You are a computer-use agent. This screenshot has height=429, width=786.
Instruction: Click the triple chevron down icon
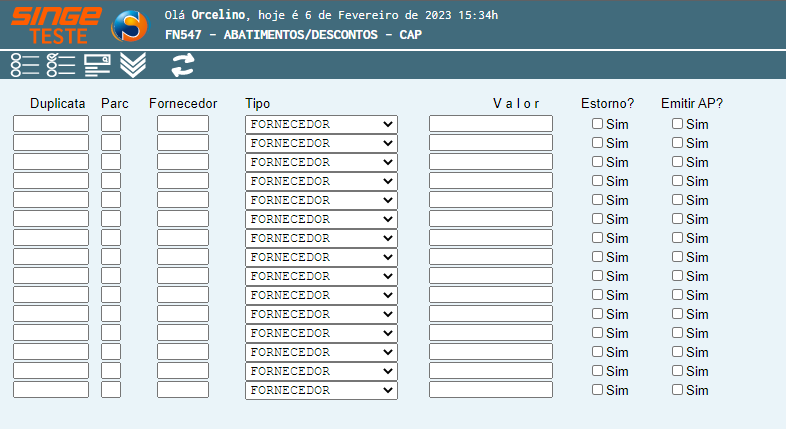(133, 65)
